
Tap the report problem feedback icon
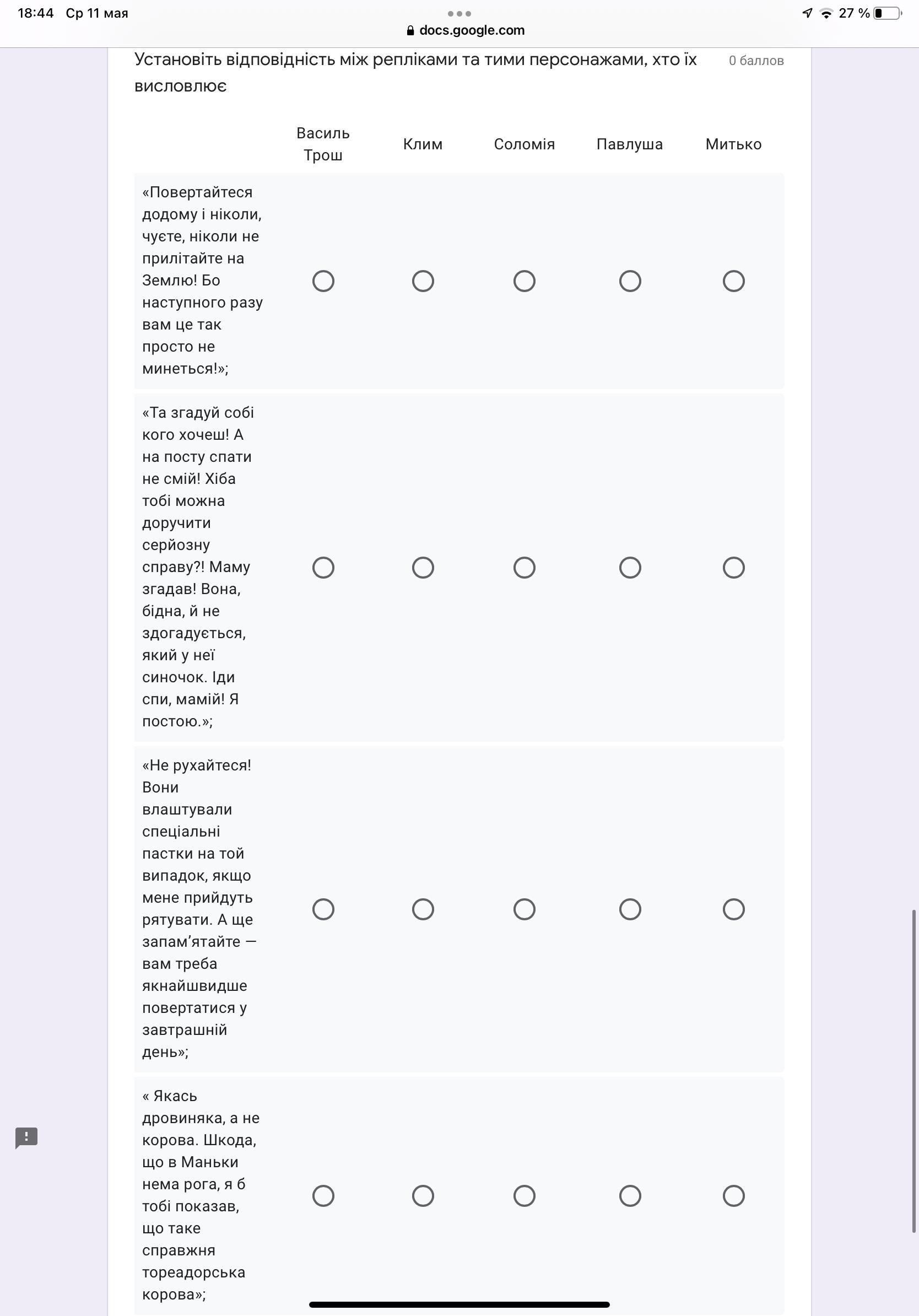(26, 1138)
